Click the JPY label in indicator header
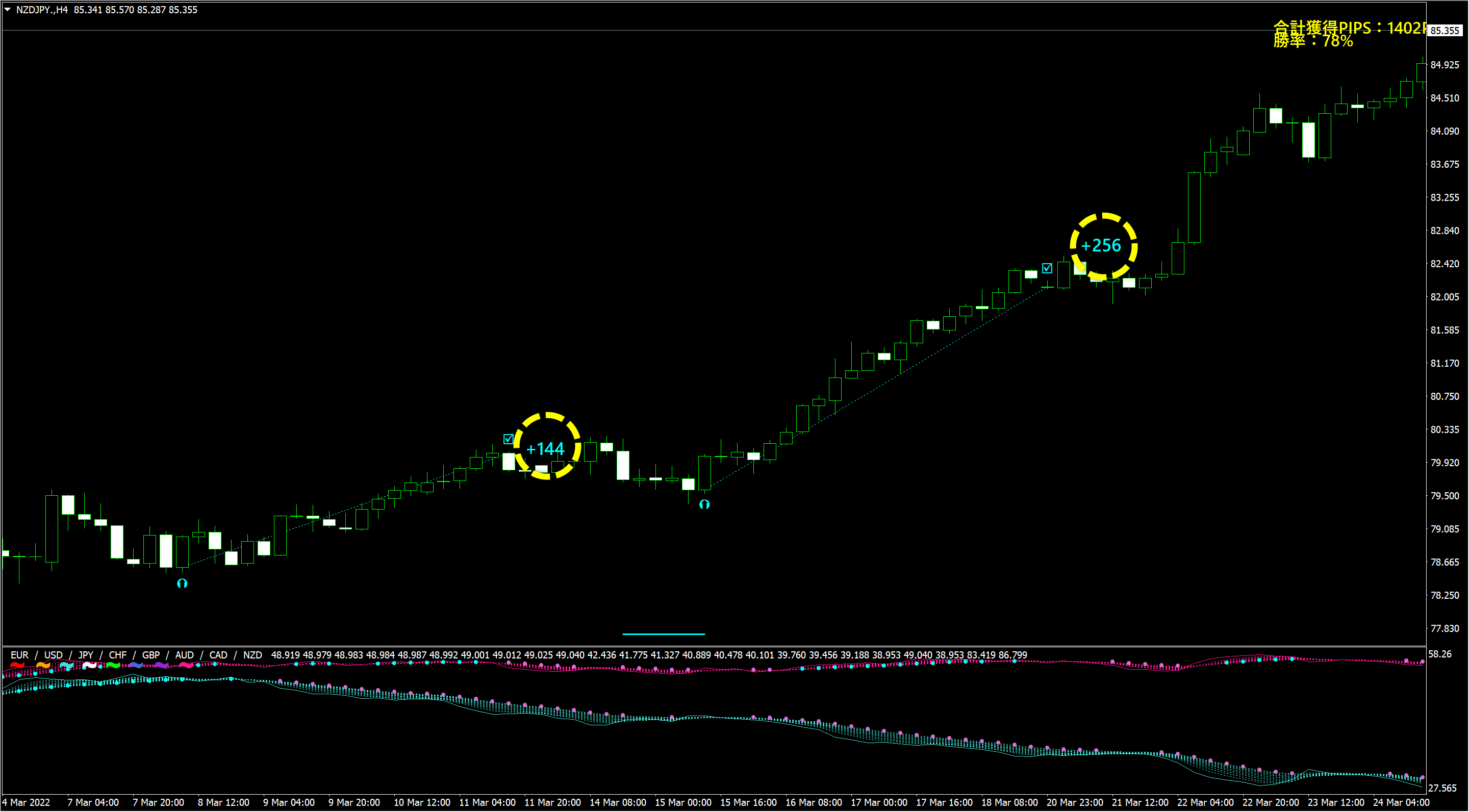 tap(86, 655)
